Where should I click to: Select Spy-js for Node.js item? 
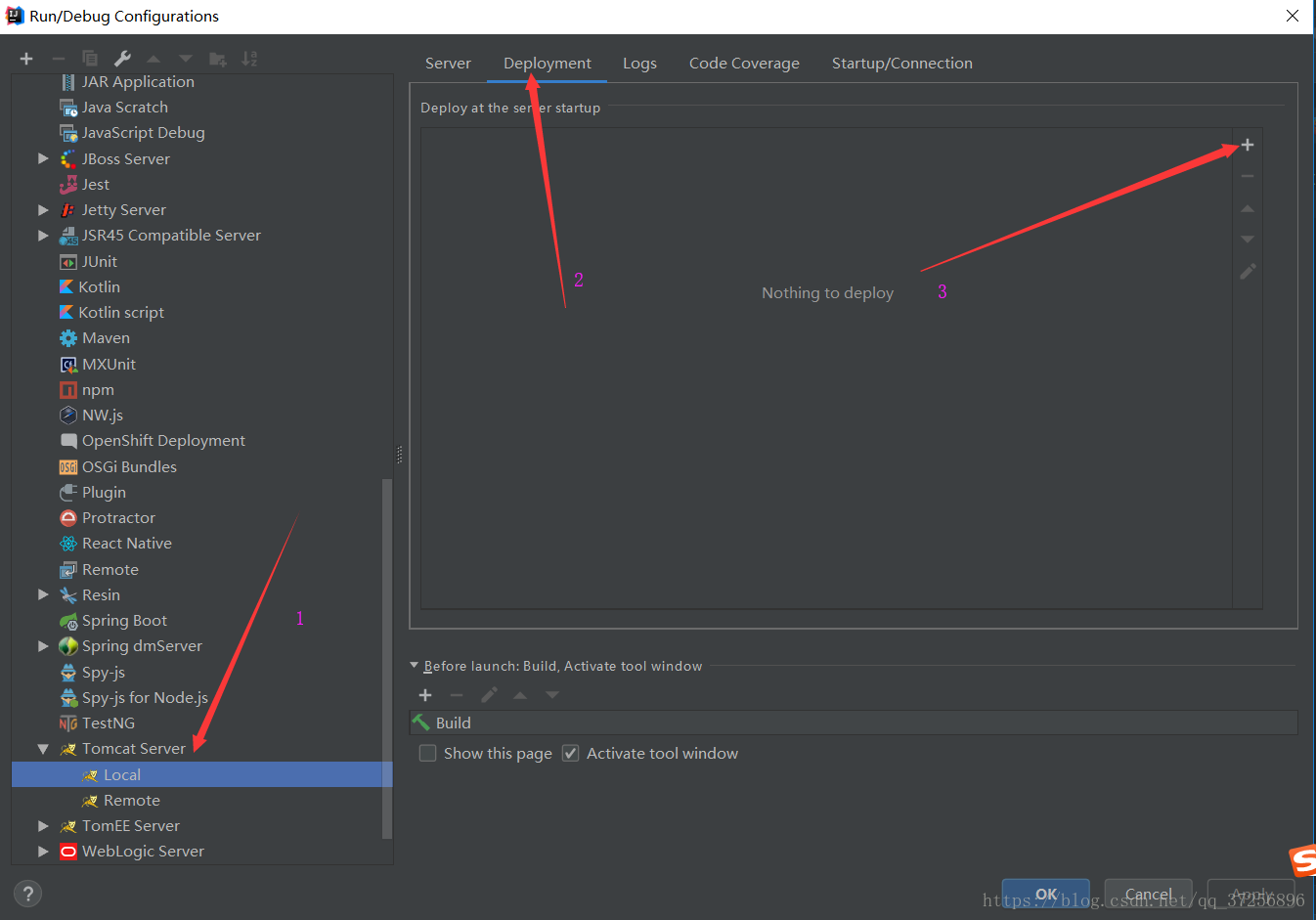[x=145, y=698]
